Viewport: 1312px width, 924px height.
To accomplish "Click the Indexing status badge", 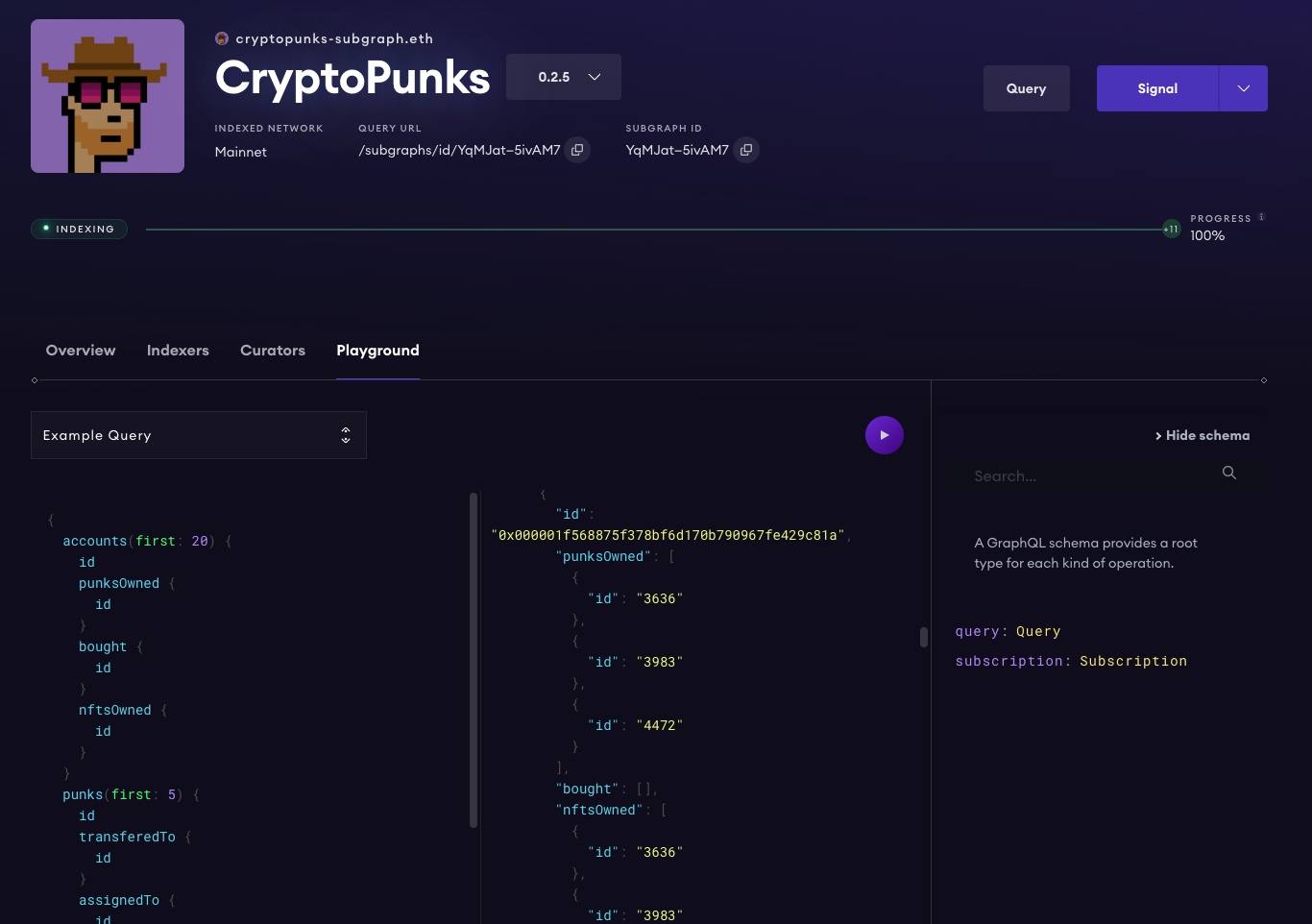I will pos(79,229).
